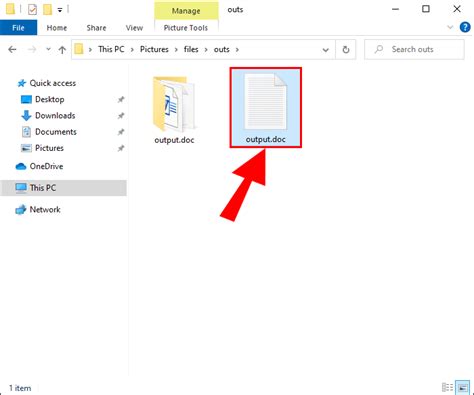Image resolution: width=474 pixels, height=395 pixels.
Task: Click the Forward navigation arrow
Action: 32,50
